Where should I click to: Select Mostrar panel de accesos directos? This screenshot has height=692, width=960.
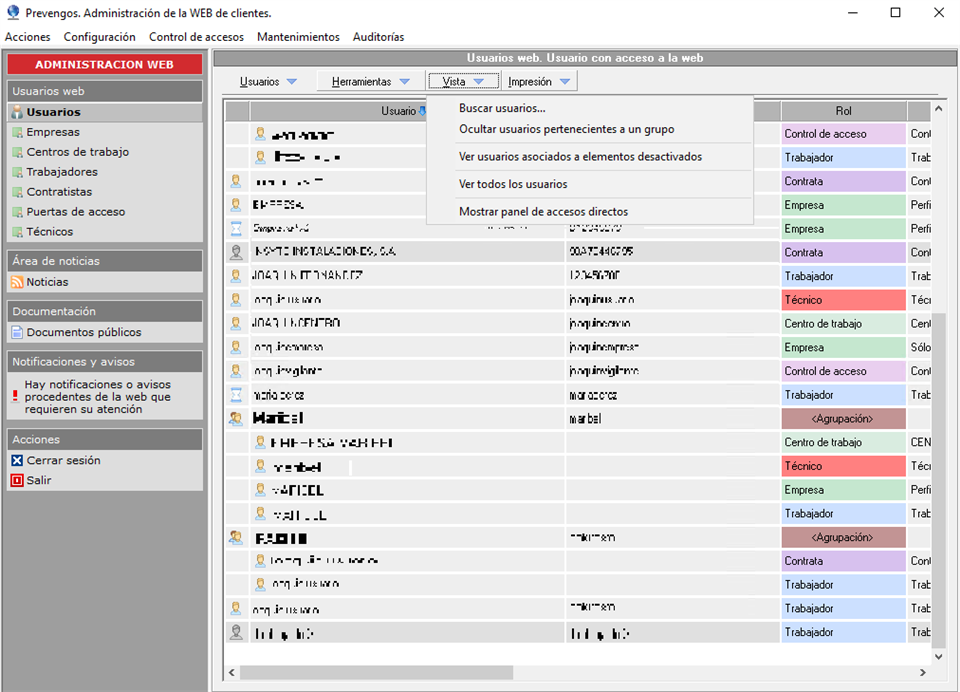(x=543, y=212)
